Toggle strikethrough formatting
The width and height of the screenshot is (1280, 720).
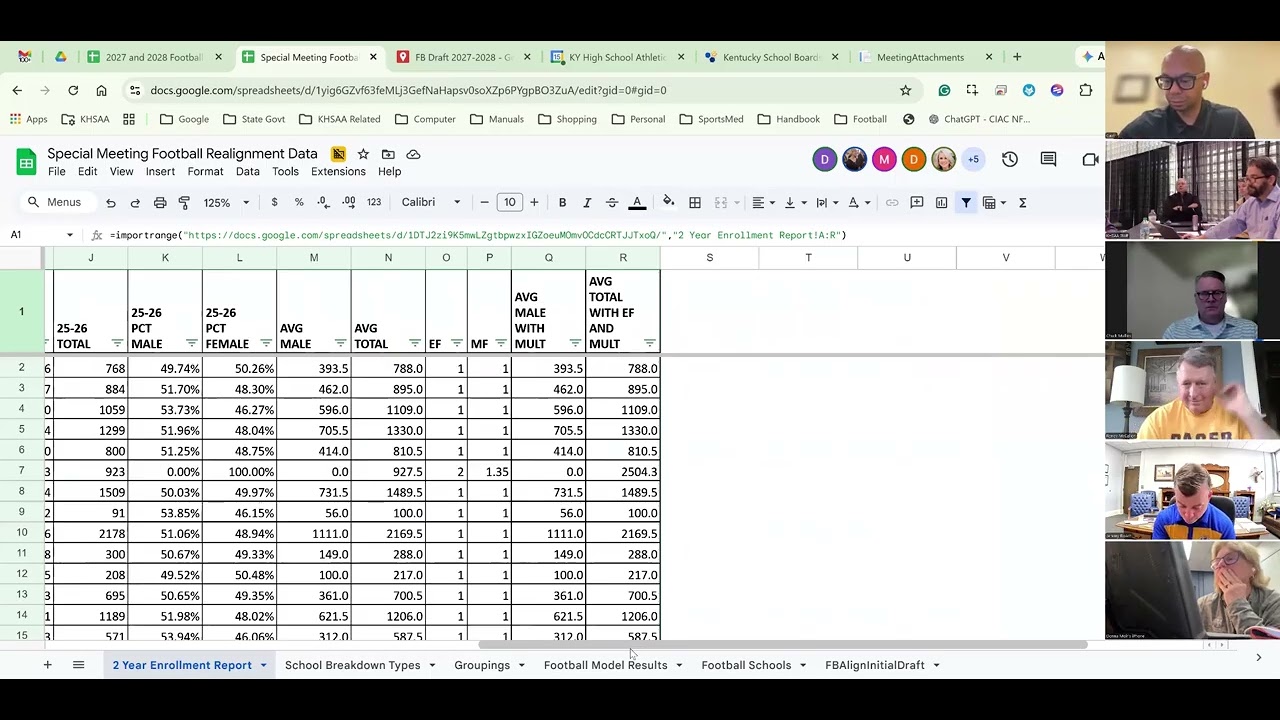612,203
